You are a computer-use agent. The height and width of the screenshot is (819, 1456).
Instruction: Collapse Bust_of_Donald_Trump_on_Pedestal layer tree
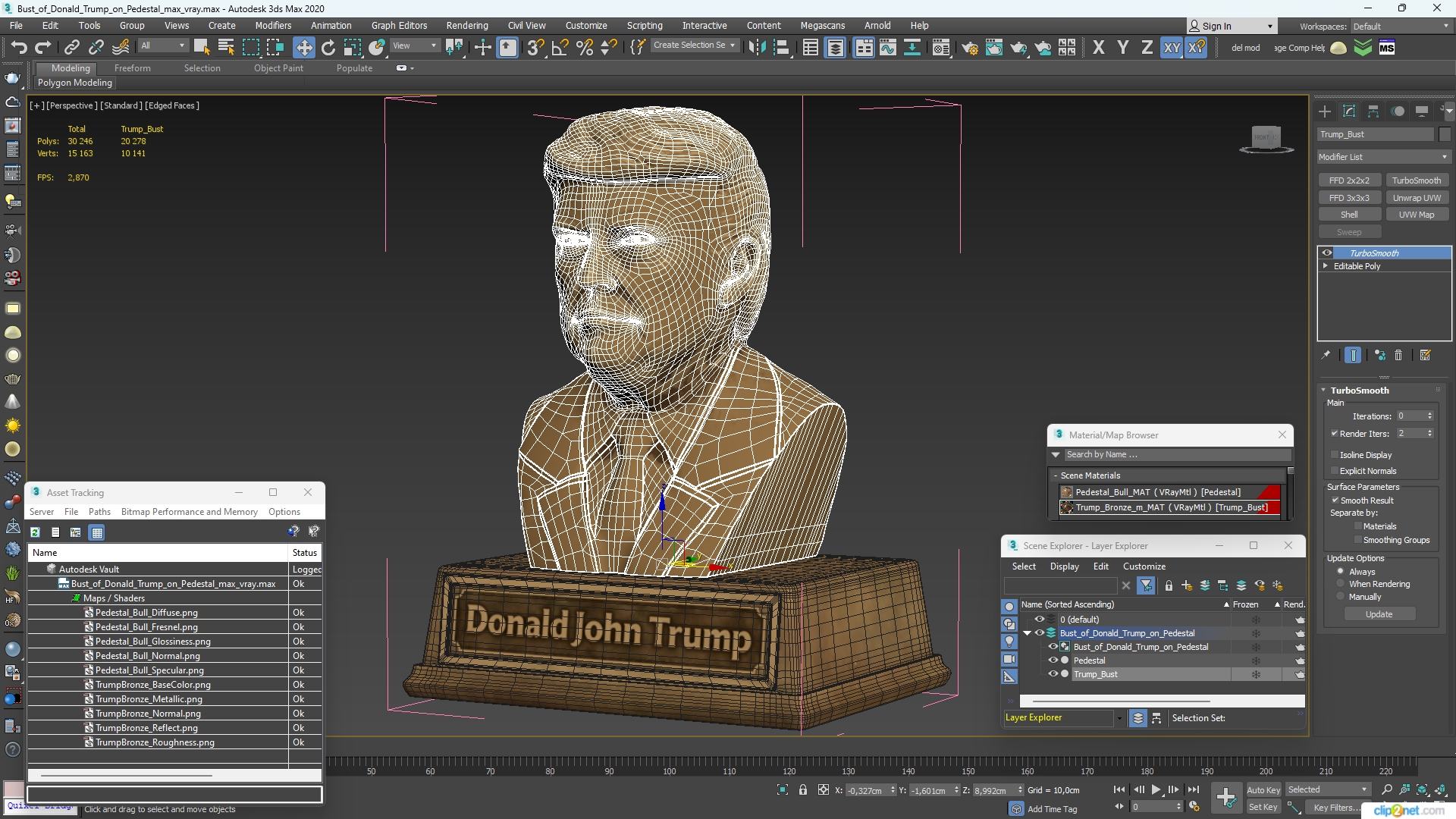[1028, 633]
